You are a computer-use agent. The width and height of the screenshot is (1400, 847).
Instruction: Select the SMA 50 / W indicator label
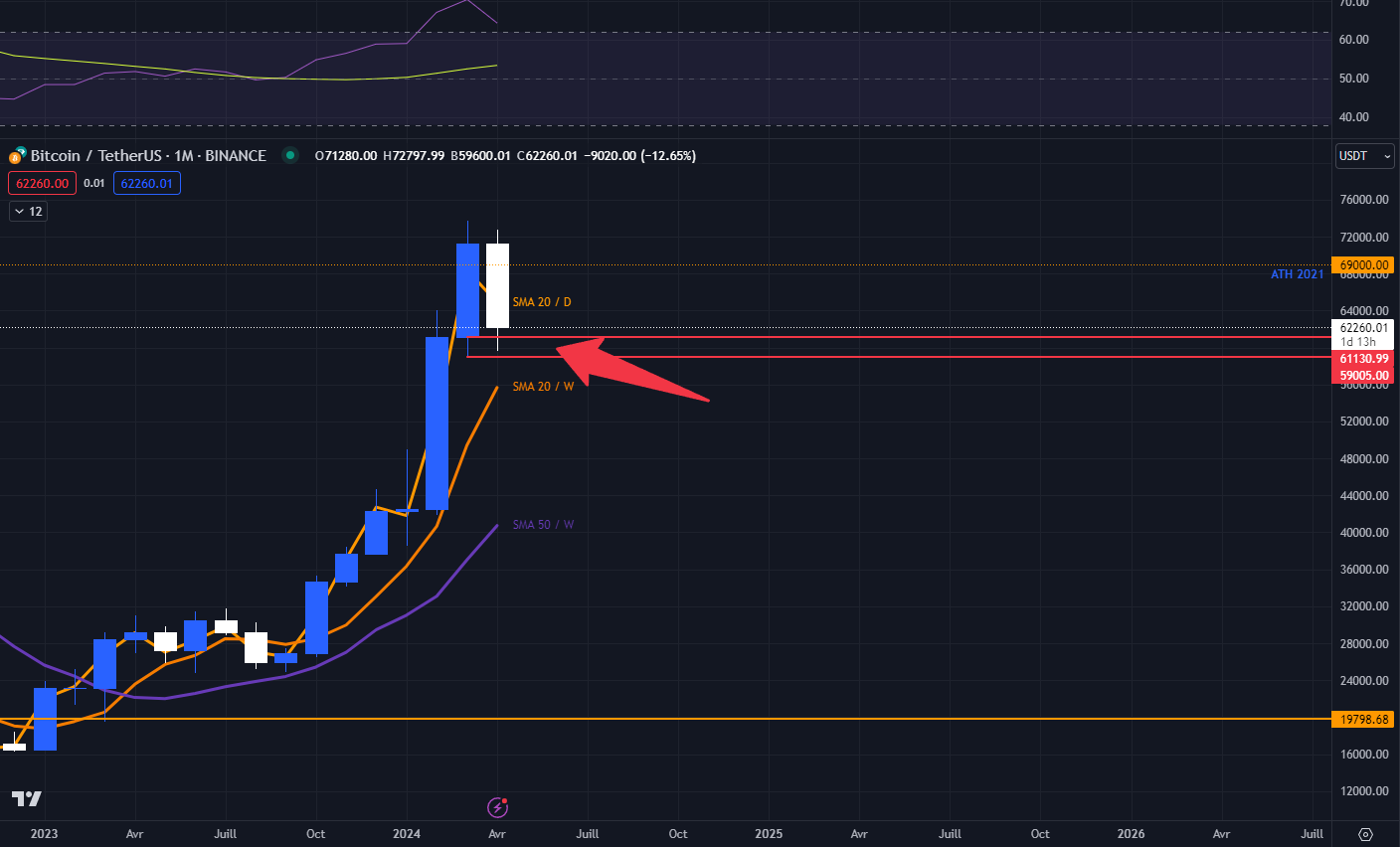(543, 524)
